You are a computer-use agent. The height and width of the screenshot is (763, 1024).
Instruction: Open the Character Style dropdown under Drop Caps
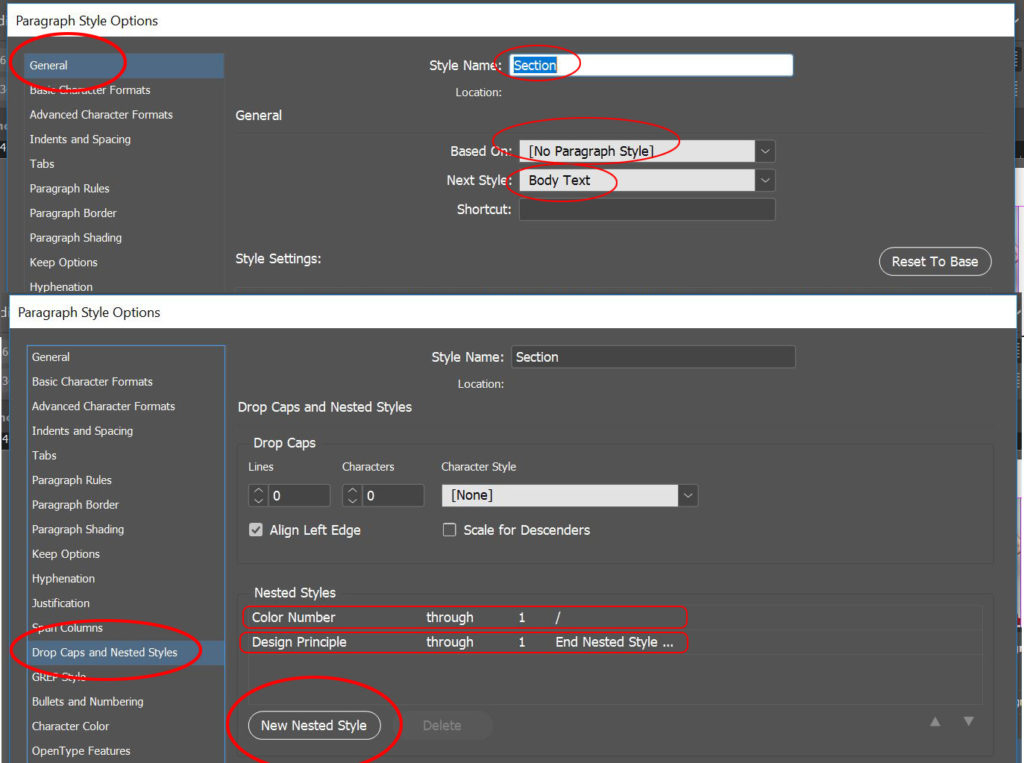(690, 495)
